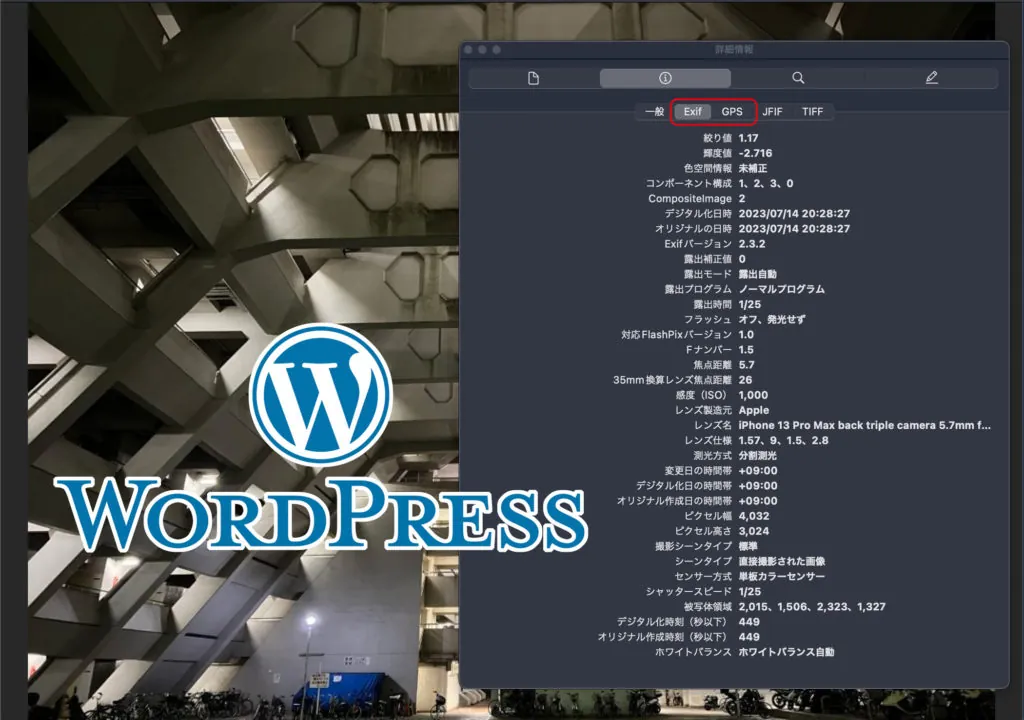Select the デジタル化時刻（秒以下） value 449
Viewport: 1024px width, 720px height.
tap(749, 621)
